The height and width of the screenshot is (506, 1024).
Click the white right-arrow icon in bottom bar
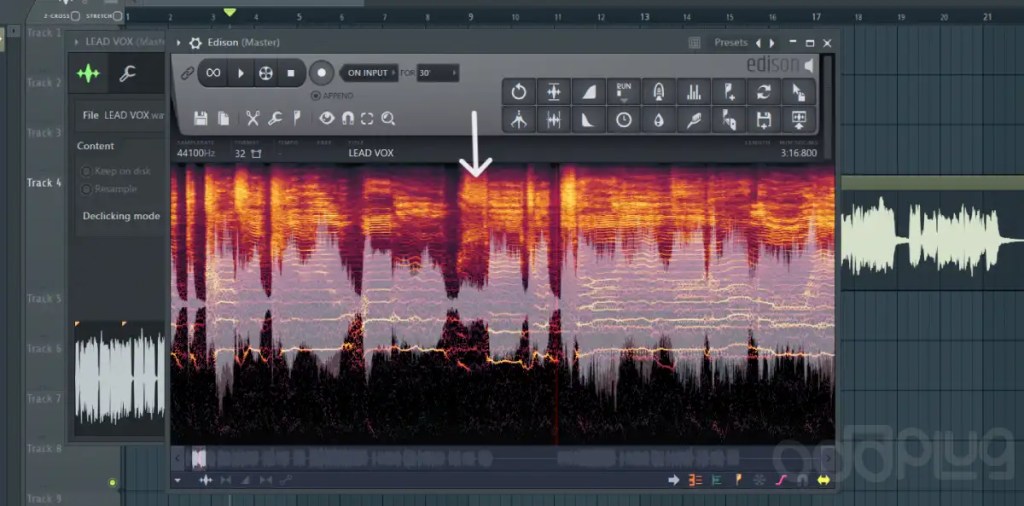click(673, 481)
